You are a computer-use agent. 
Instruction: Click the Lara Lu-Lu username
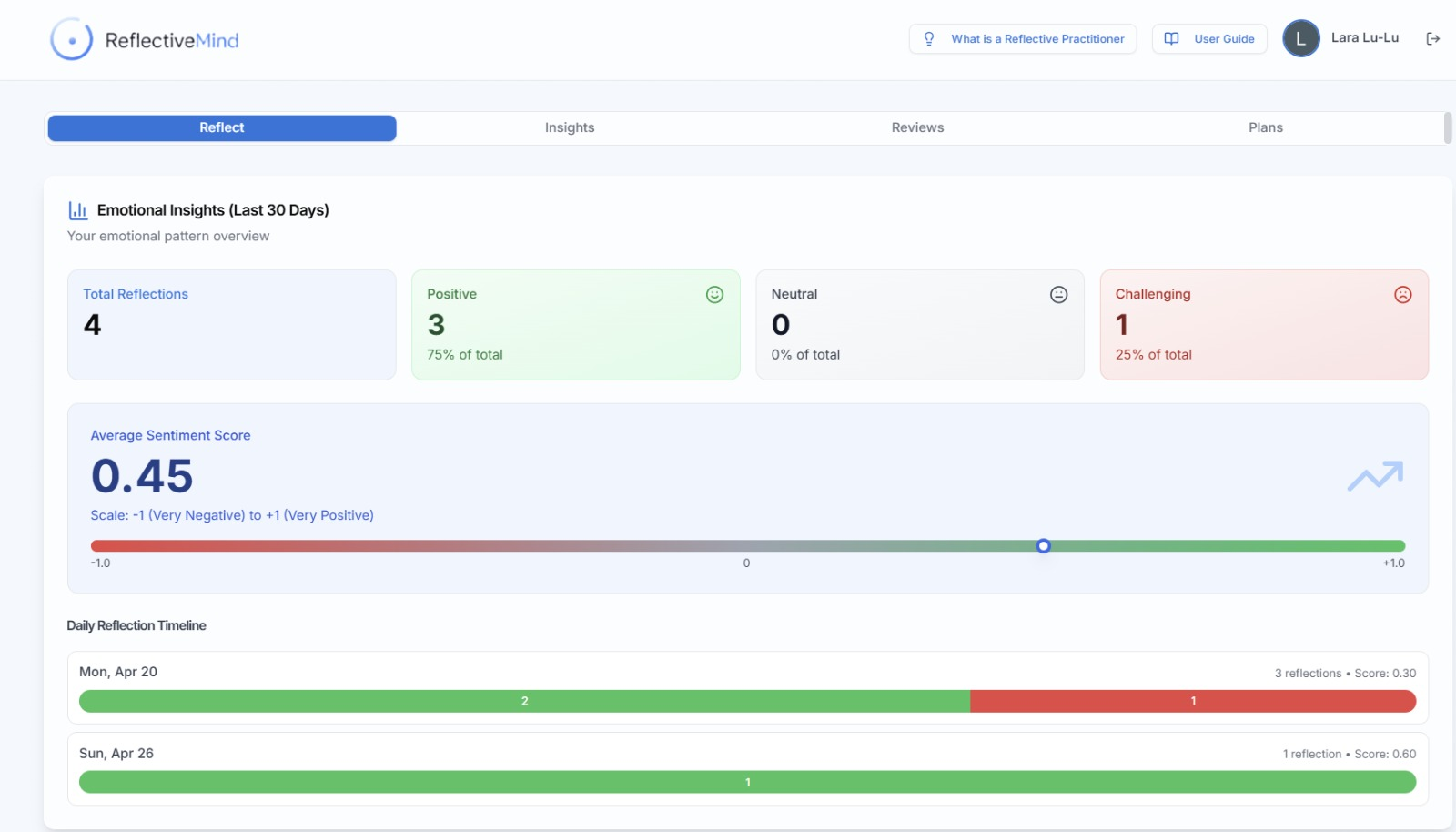(1365, 37)
